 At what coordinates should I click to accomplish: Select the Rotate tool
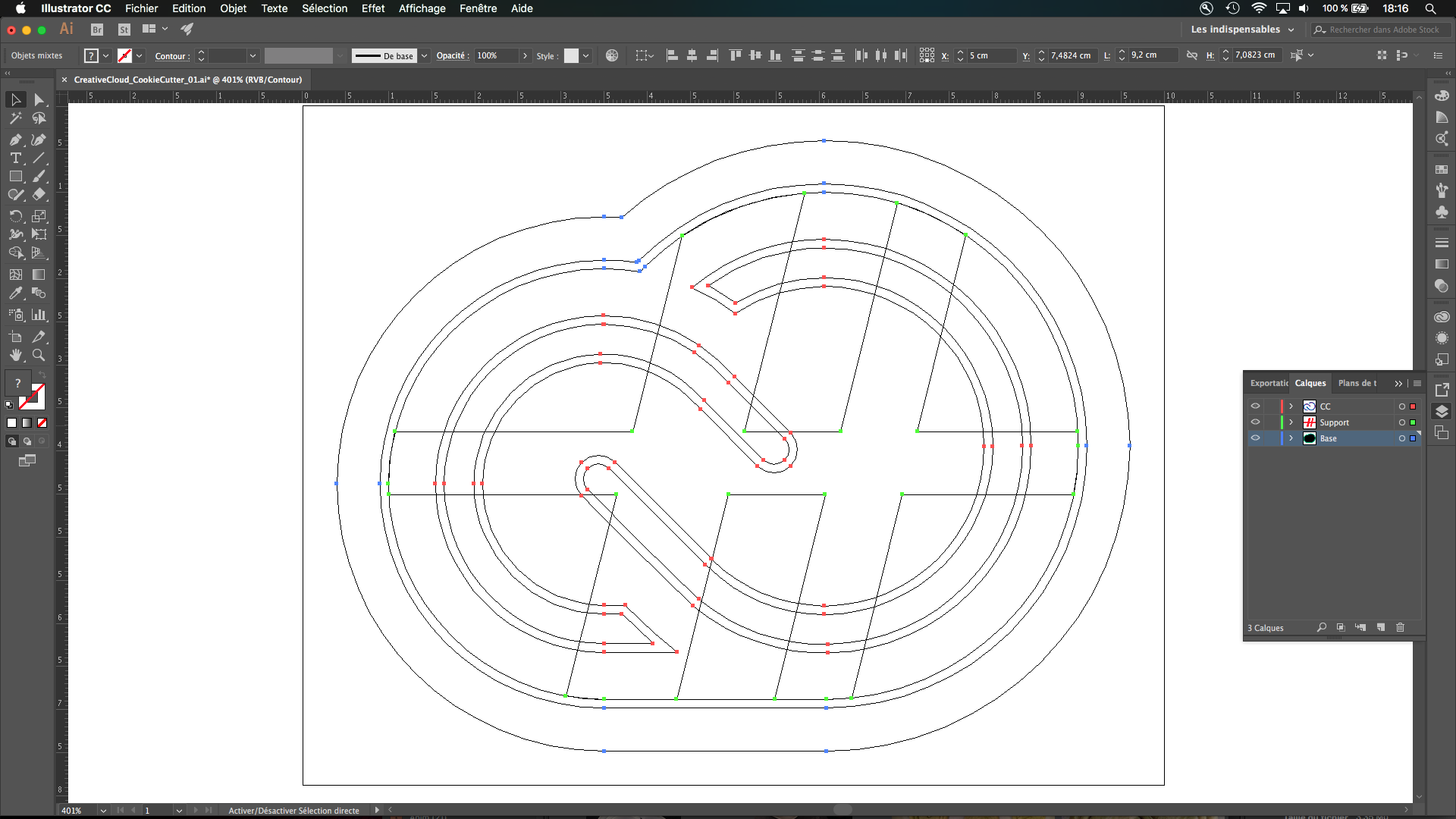(x=16, y=216)
